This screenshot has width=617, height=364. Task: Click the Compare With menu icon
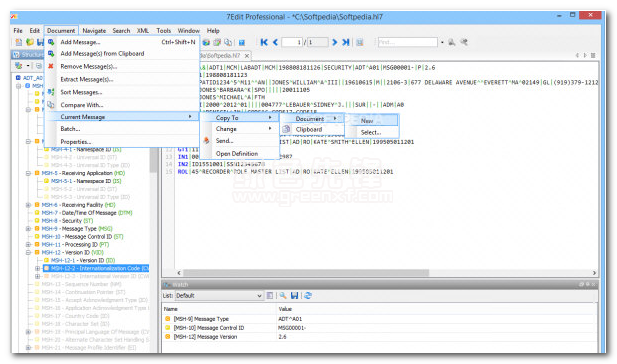51,105
